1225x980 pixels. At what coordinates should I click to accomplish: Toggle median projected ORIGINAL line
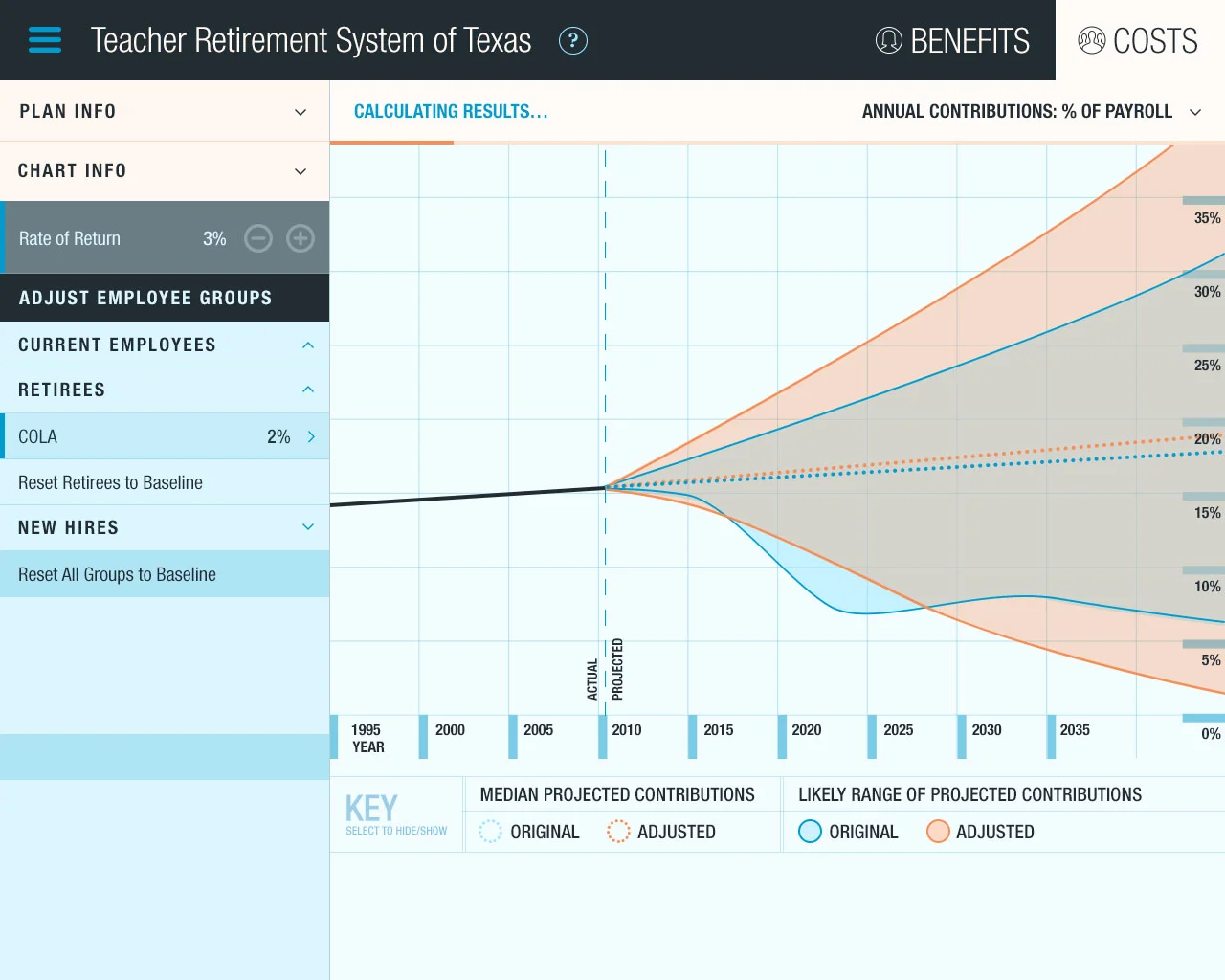(529, 832)
